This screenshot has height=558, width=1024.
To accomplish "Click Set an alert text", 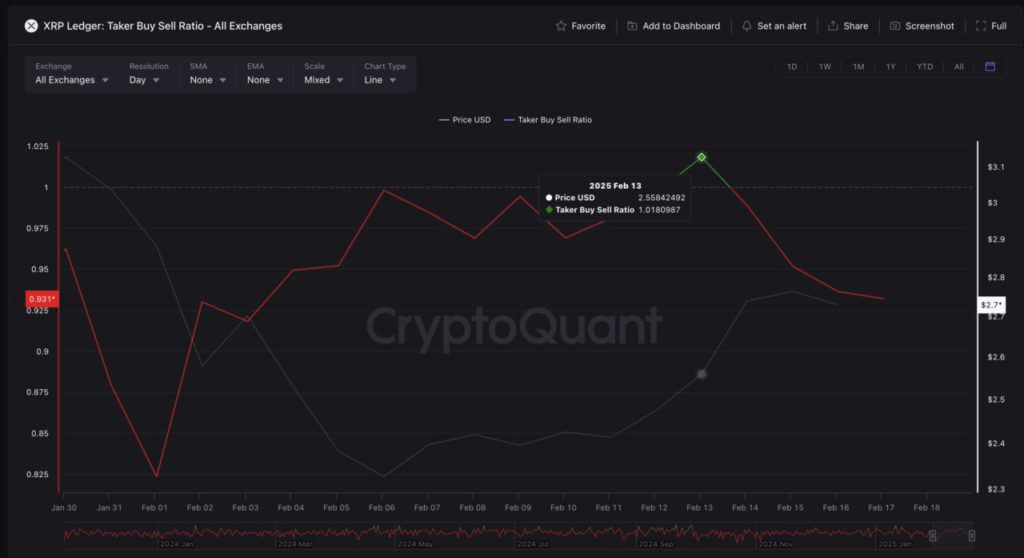I will tap(782, 26).
